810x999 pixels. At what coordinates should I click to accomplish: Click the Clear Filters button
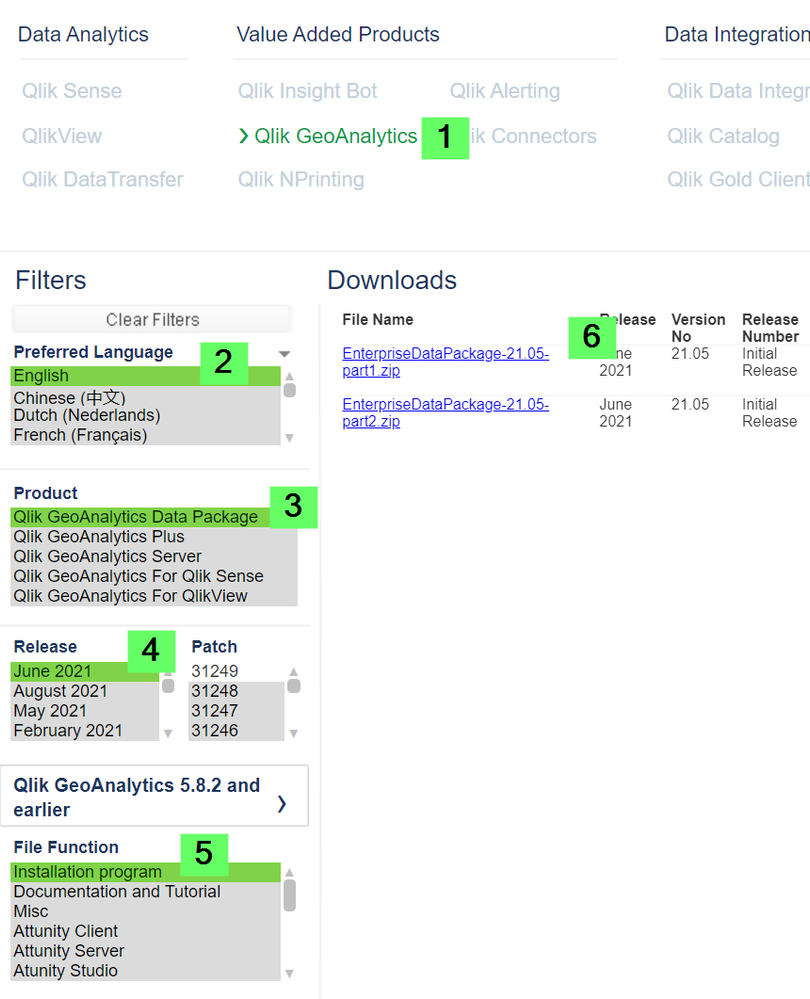click(152, 320)
